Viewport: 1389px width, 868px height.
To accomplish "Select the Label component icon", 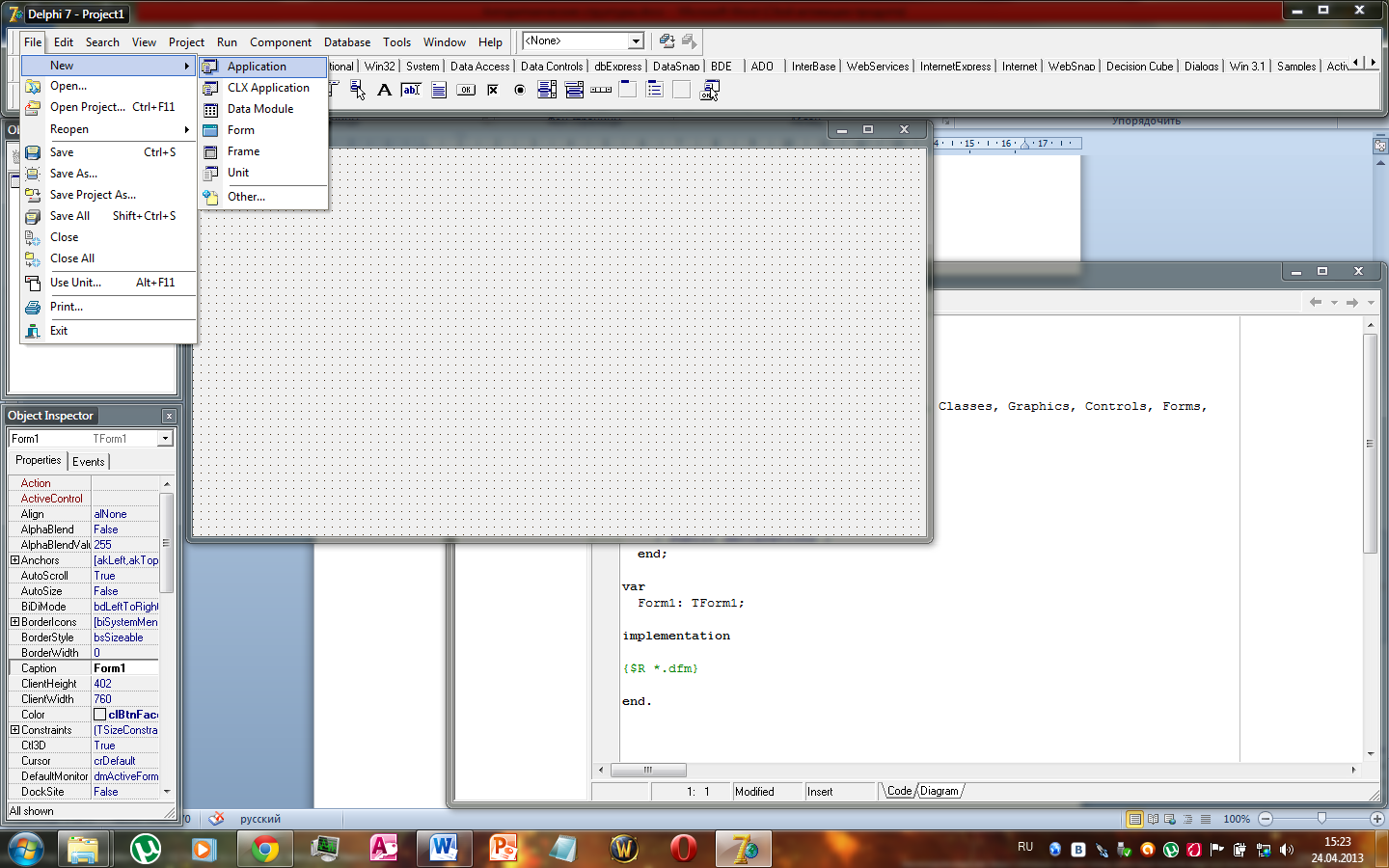I will [384, 90].
